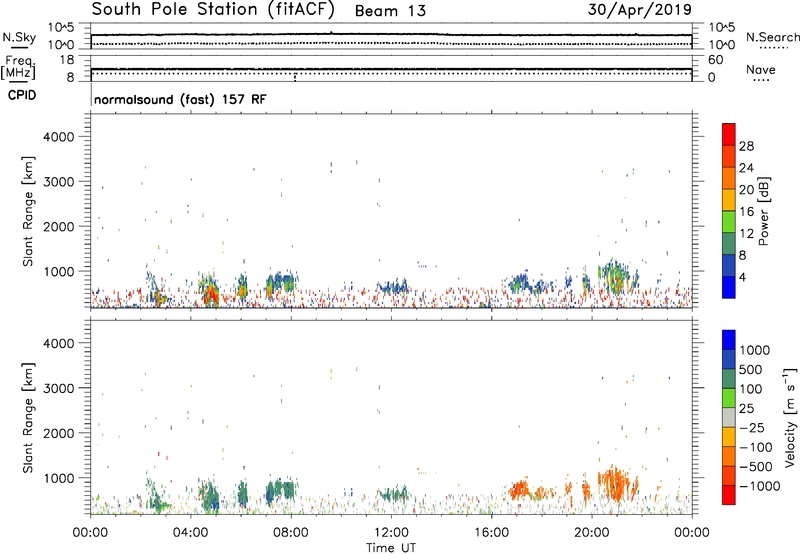Viewport: 800px width, 554px height.
Task: Click the "16:00" time tick label
Action: pyautogui.click(x=491, y=533)
